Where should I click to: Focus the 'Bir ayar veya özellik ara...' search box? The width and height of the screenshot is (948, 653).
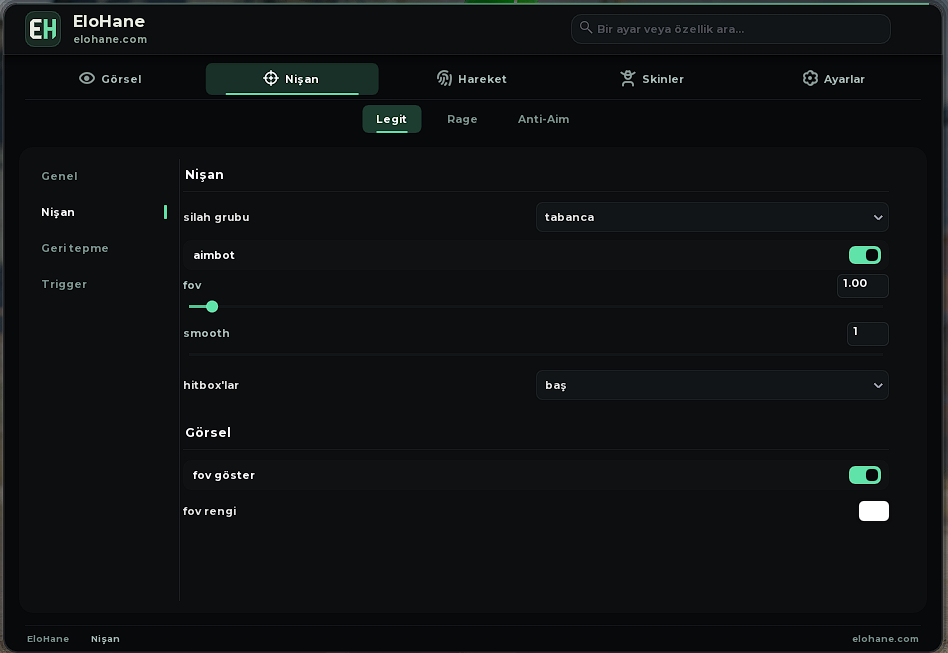click(x=730, y=29)
